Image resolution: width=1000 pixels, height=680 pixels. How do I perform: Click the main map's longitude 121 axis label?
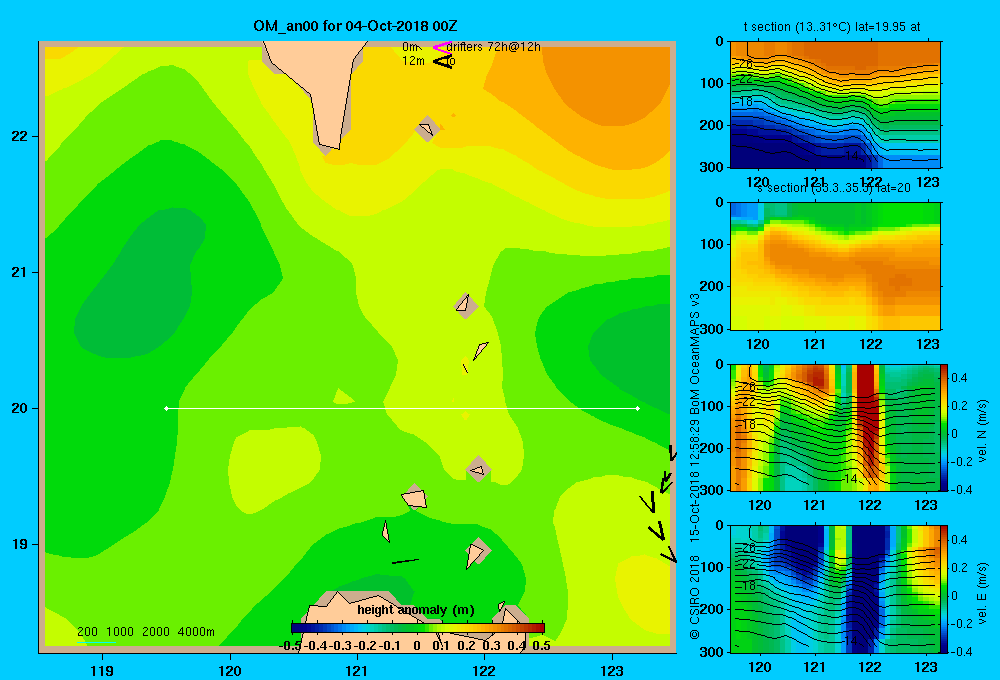(357, 670)
